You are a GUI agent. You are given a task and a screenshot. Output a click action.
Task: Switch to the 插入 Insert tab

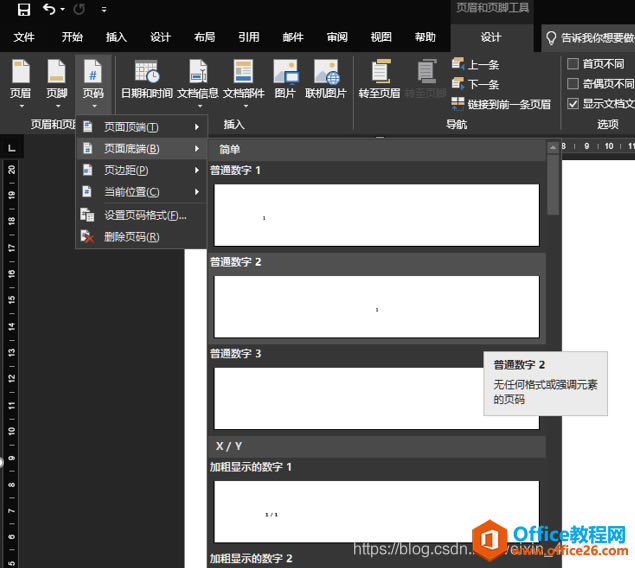[x=117, y=37]
